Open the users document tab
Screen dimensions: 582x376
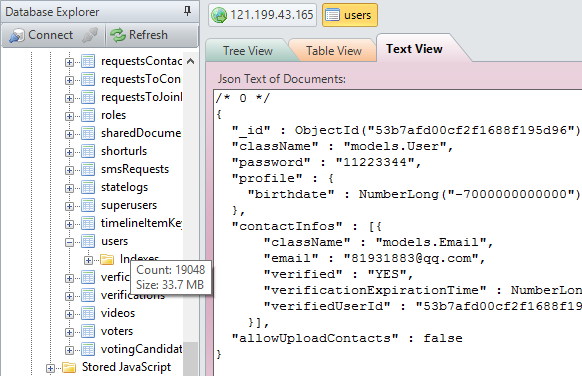coord(350,15)
